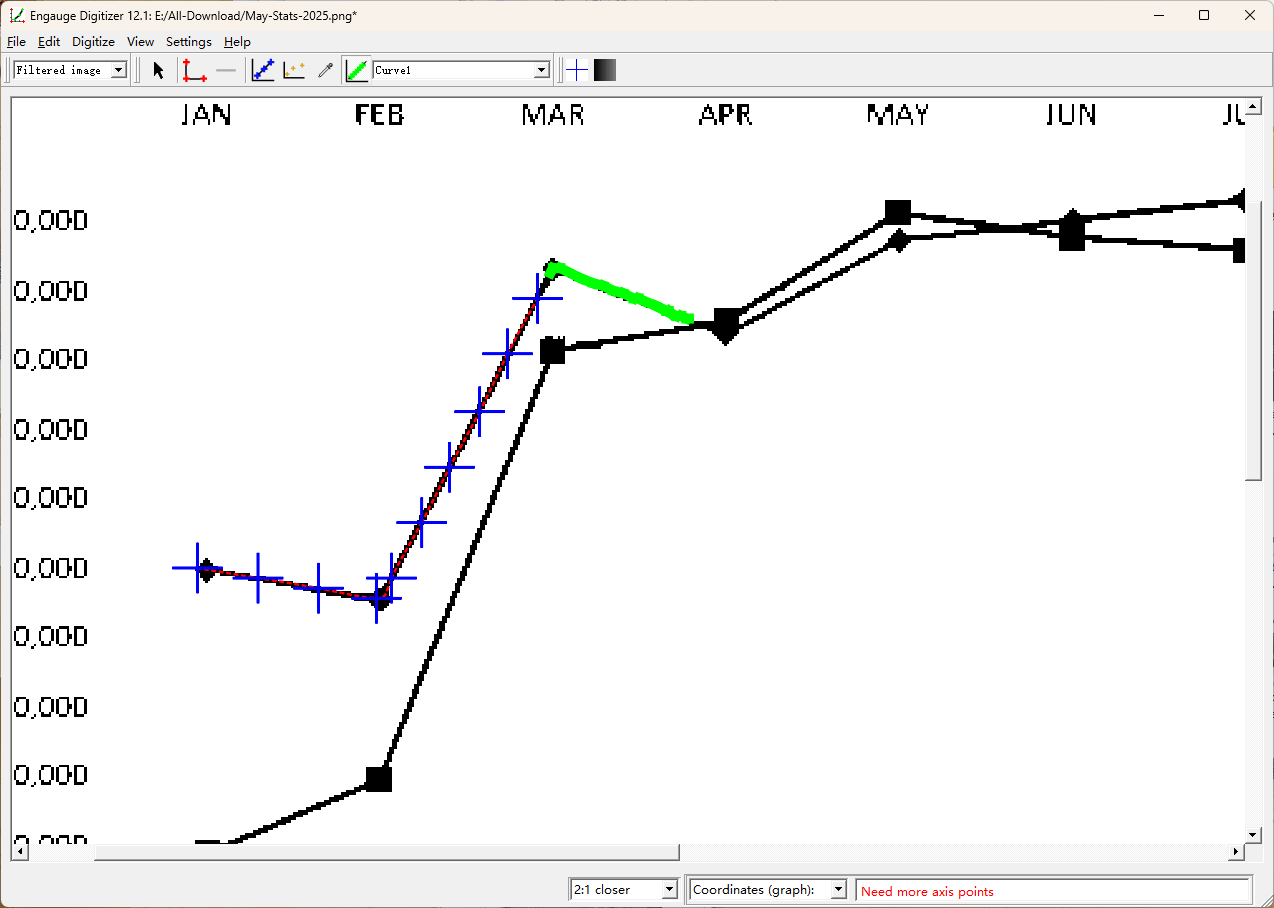The image size is (1274, 908).
Task: Select the Point Match tool
Action: click(x=293, y=69)
